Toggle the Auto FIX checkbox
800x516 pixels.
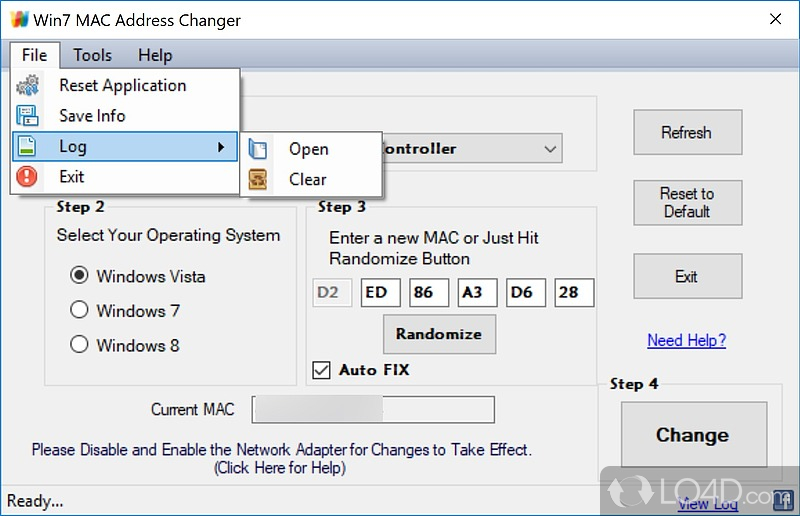(321, 370)
